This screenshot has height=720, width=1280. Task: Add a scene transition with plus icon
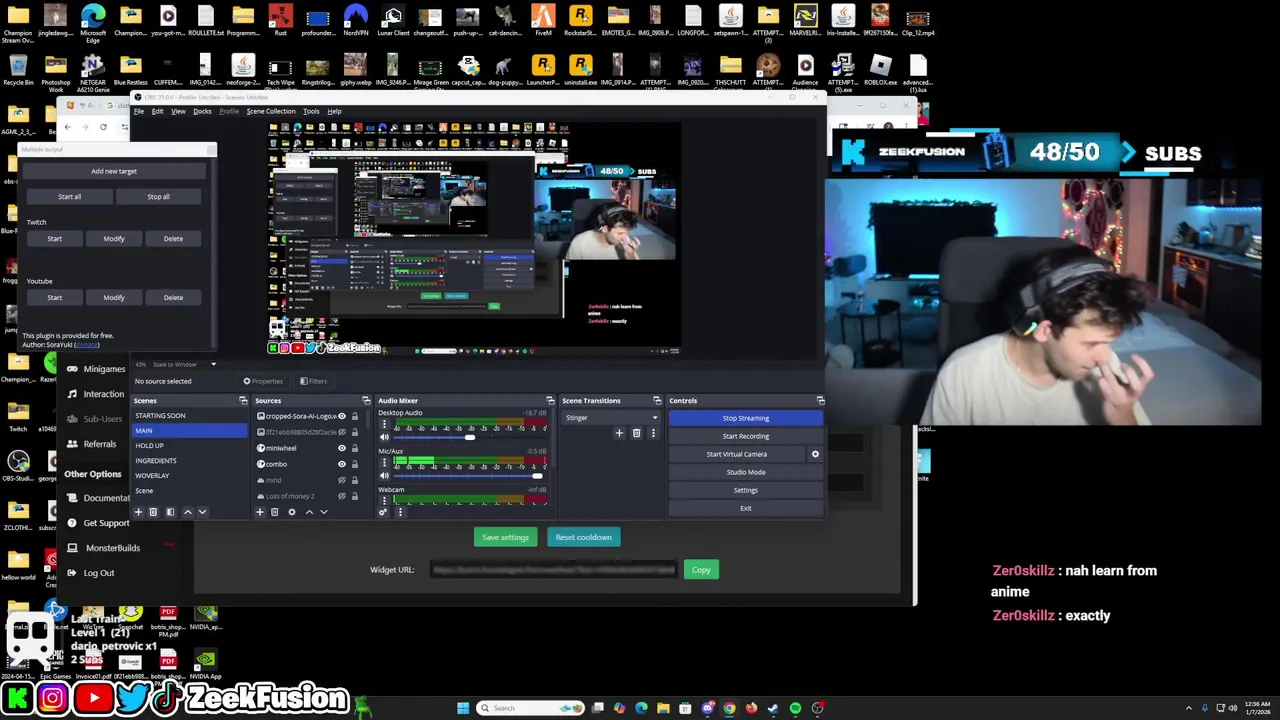tap(619, 433)
